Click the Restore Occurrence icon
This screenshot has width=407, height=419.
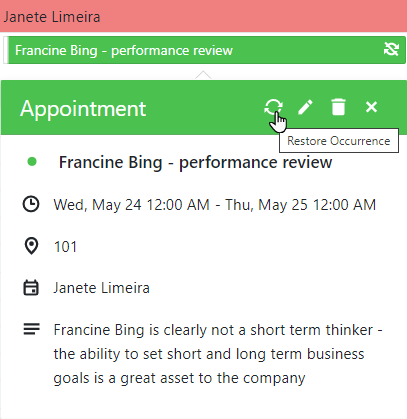[x=273, y=107]
